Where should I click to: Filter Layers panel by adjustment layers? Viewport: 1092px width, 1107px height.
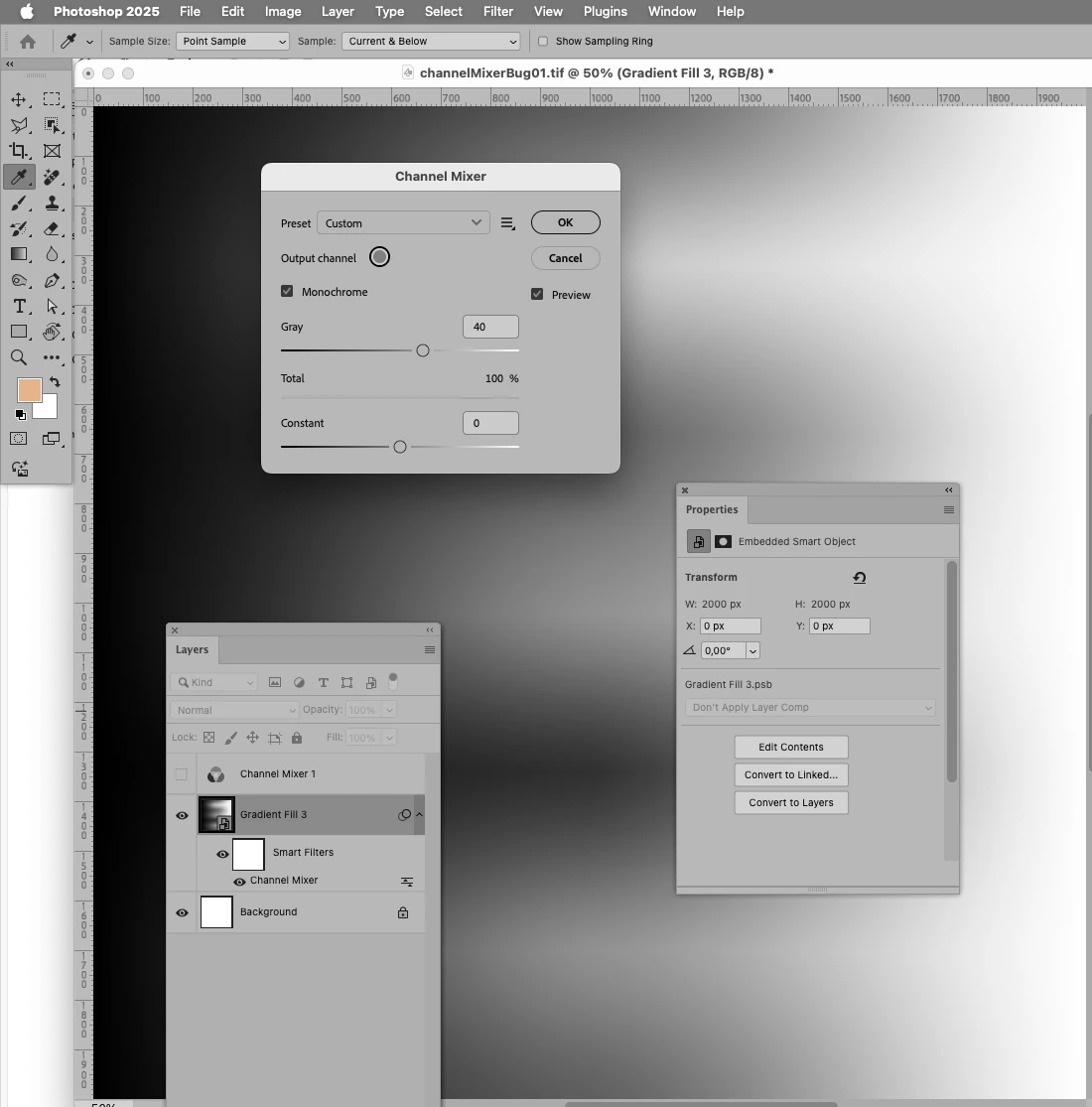pyautogui.click(x=299, y=683)
